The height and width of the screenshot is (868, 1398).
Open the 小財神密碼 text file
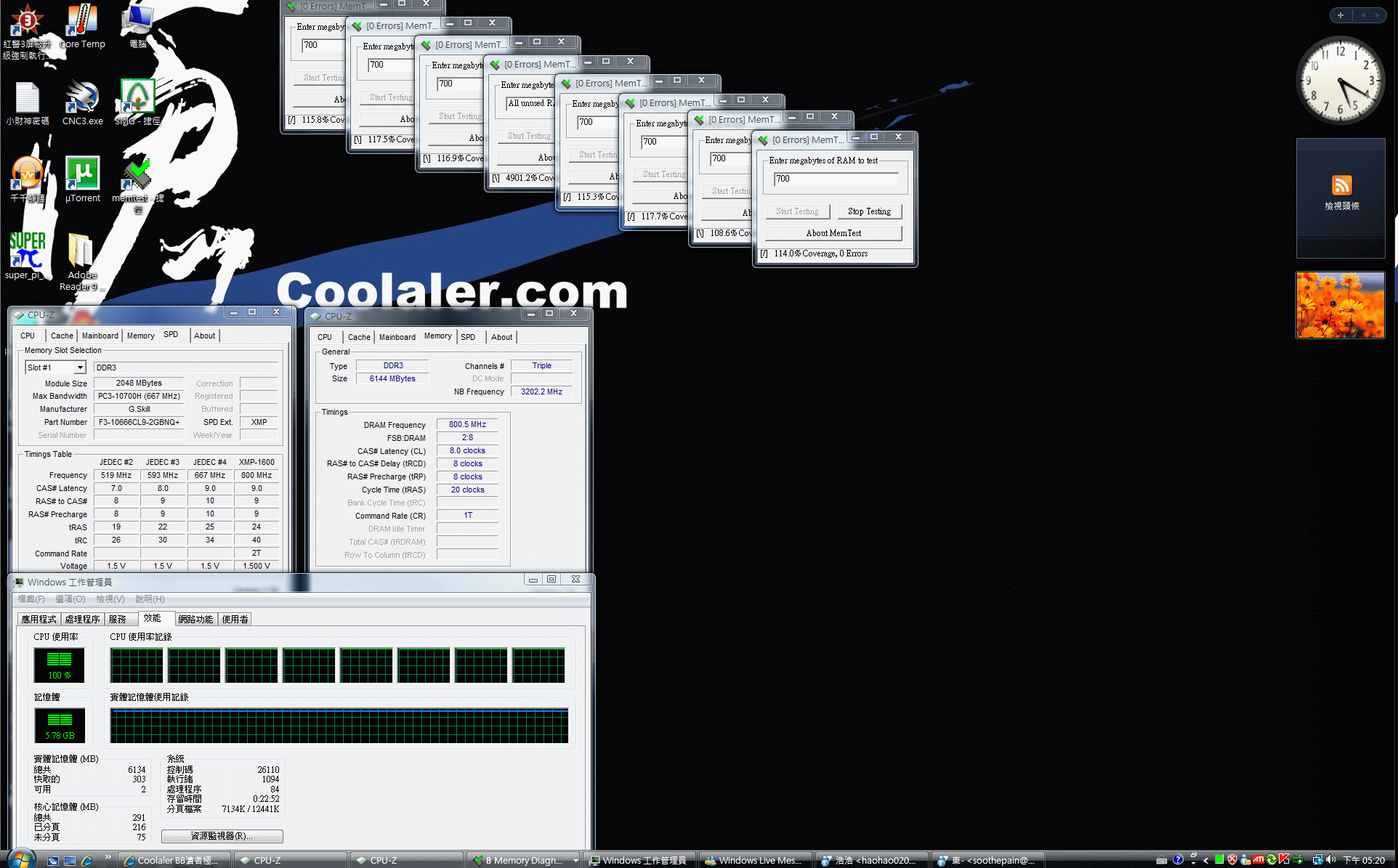coord(27,103)
